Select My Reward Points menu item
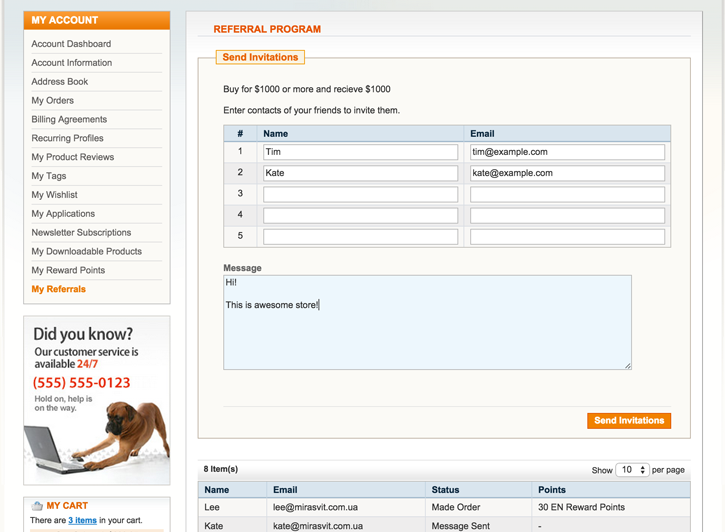 point(68,270)
